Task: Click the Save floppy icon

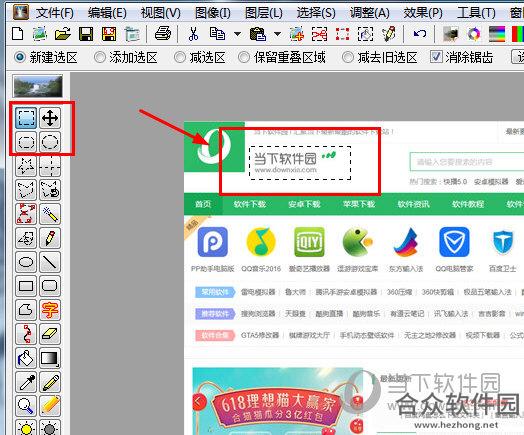Action: pos(86,34)
